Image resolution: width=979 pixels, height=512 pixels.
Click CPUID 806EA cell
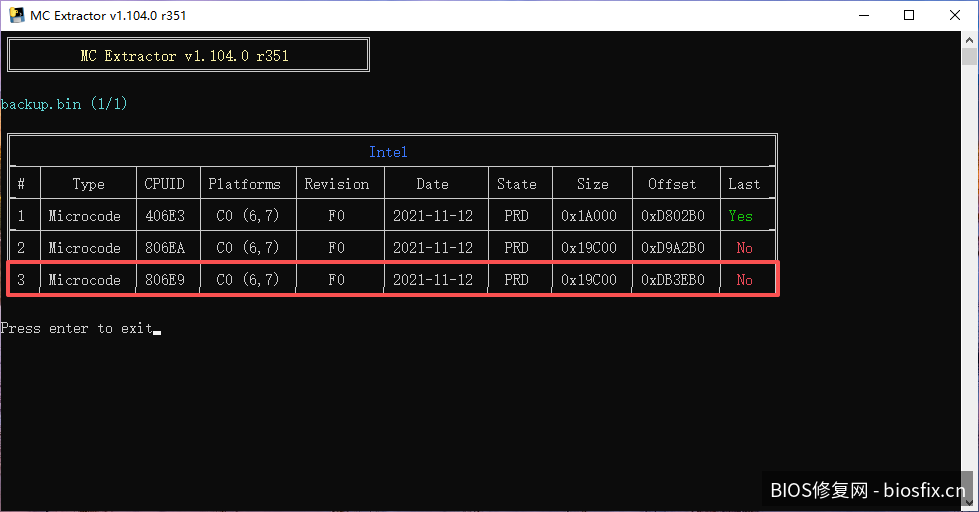click(x=165, y=248)
